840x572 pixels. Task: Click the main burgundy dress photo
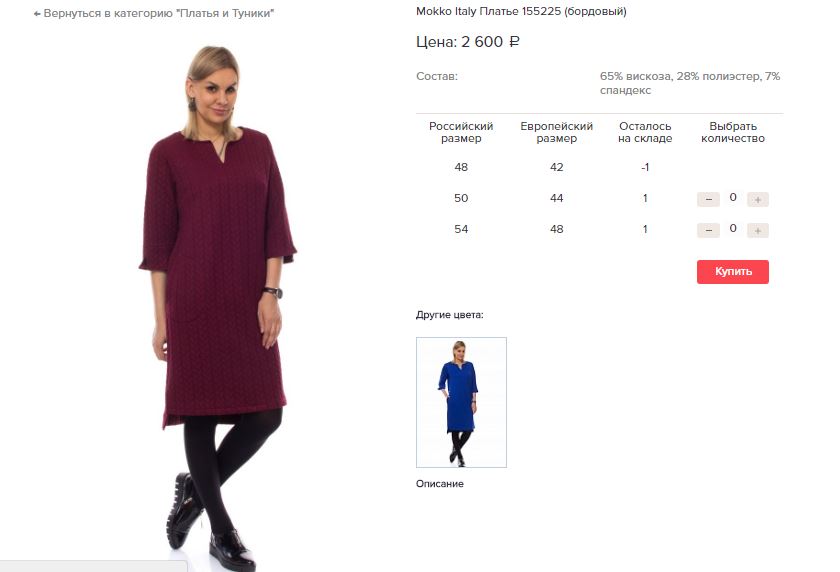point(217,305)
